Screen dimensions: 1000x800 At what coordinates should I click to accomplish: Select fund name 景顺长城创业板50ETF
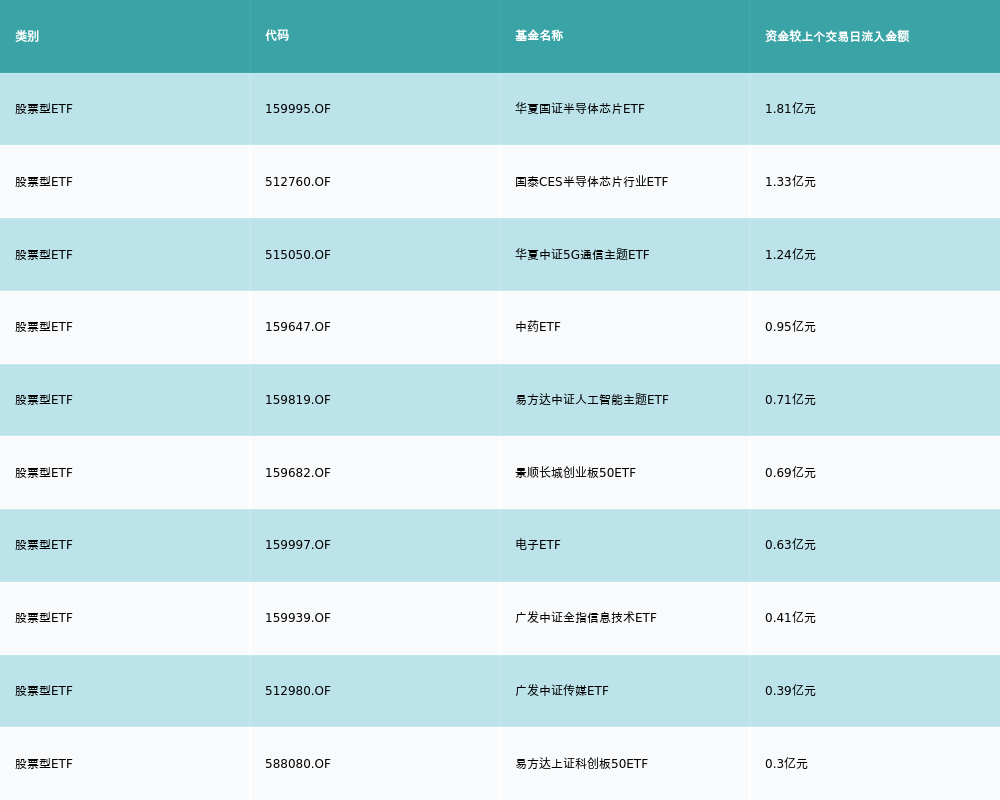575,473
